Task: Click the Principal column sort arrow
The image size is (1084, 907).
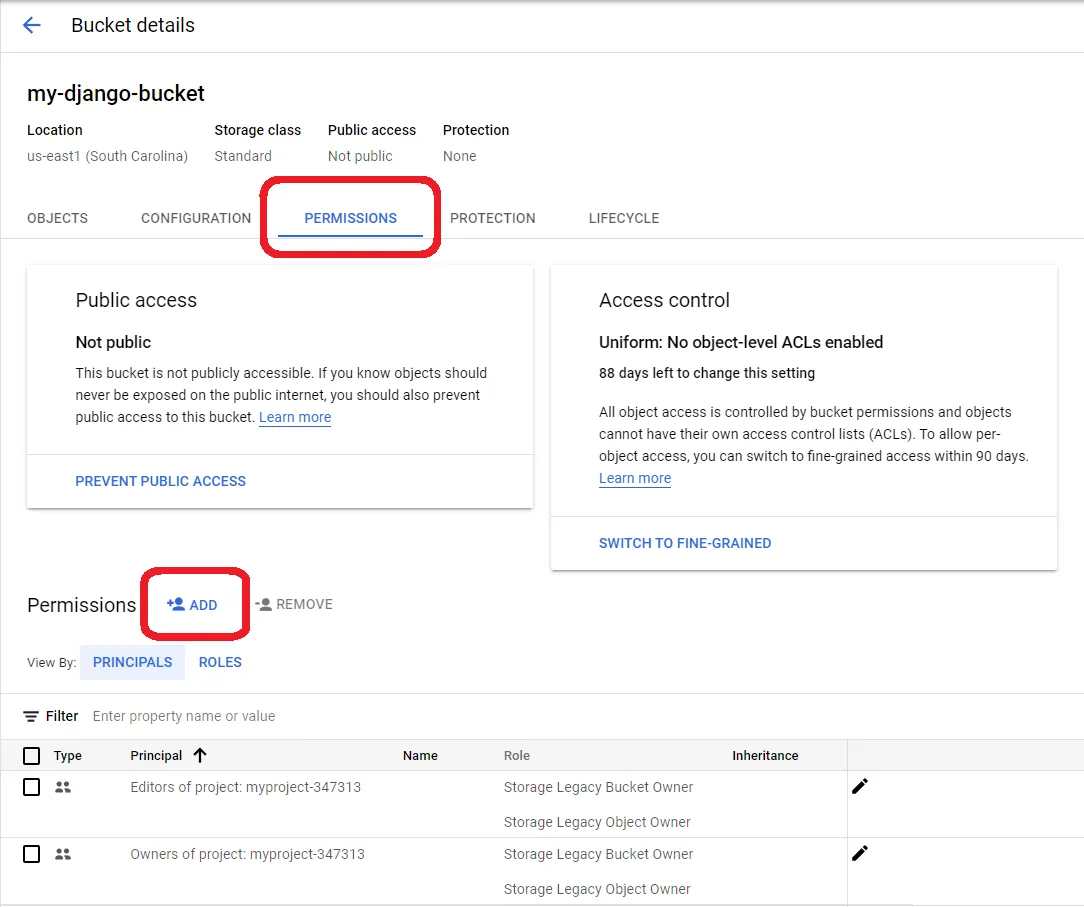Action: tap(200, 755)
